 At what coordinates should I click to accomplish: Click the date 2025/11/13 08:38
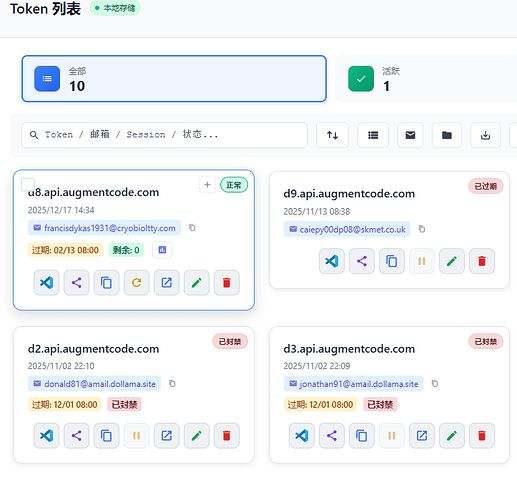point(317,211)
